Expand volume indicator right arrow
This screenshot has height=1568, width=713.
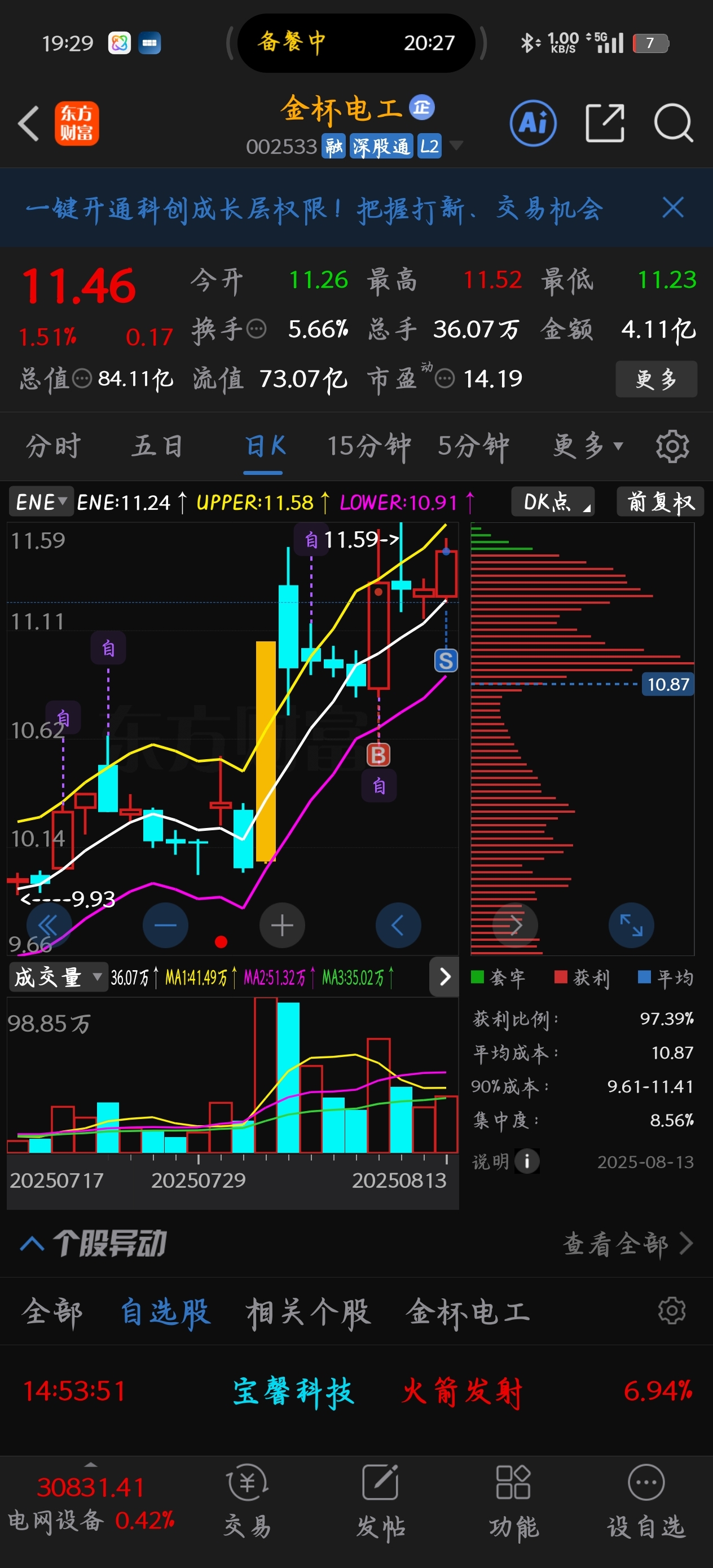[x=444, y=977]
